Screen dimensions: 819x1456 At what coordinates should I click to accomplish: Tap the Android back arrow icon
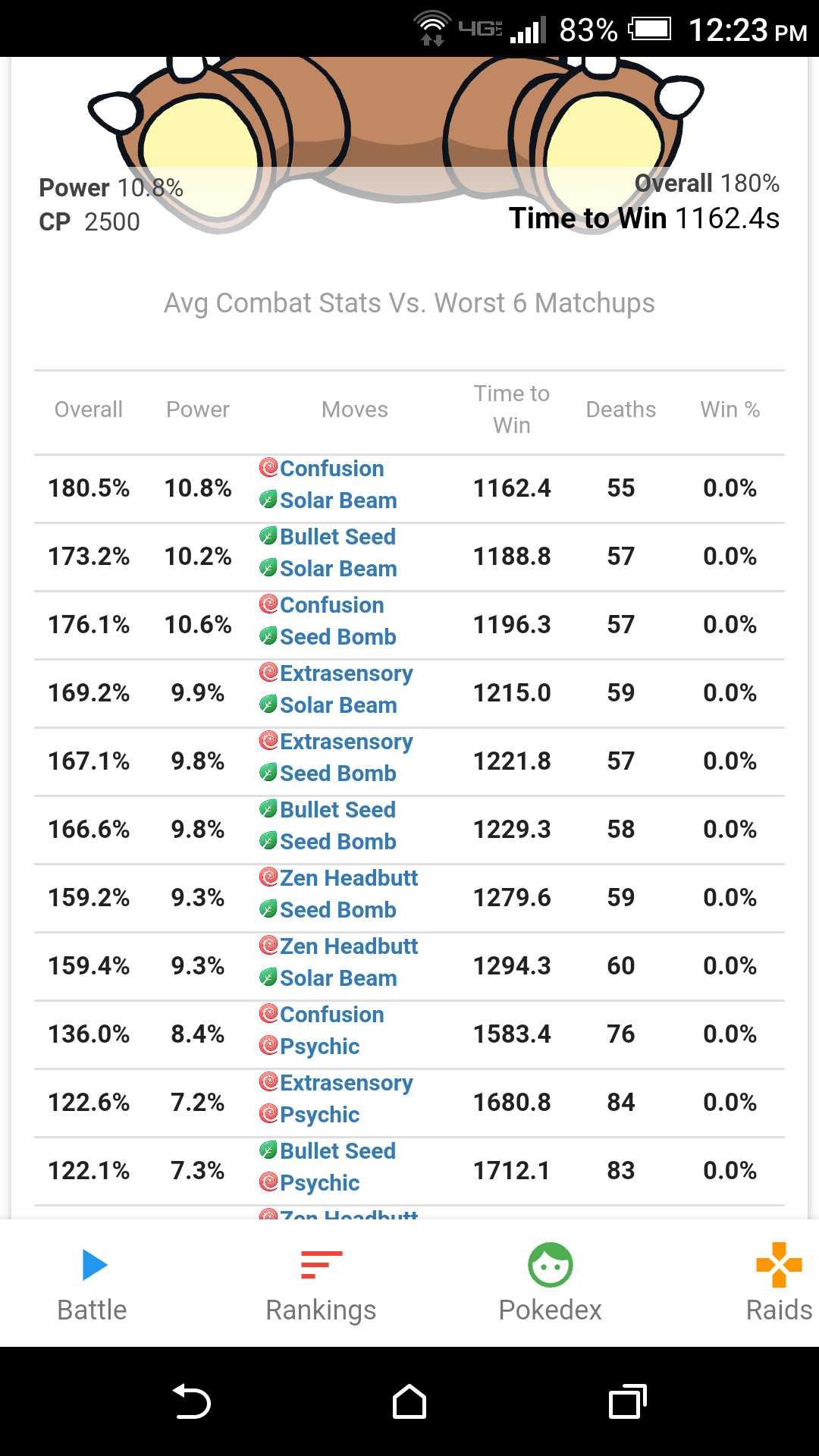click(192, 1401)
